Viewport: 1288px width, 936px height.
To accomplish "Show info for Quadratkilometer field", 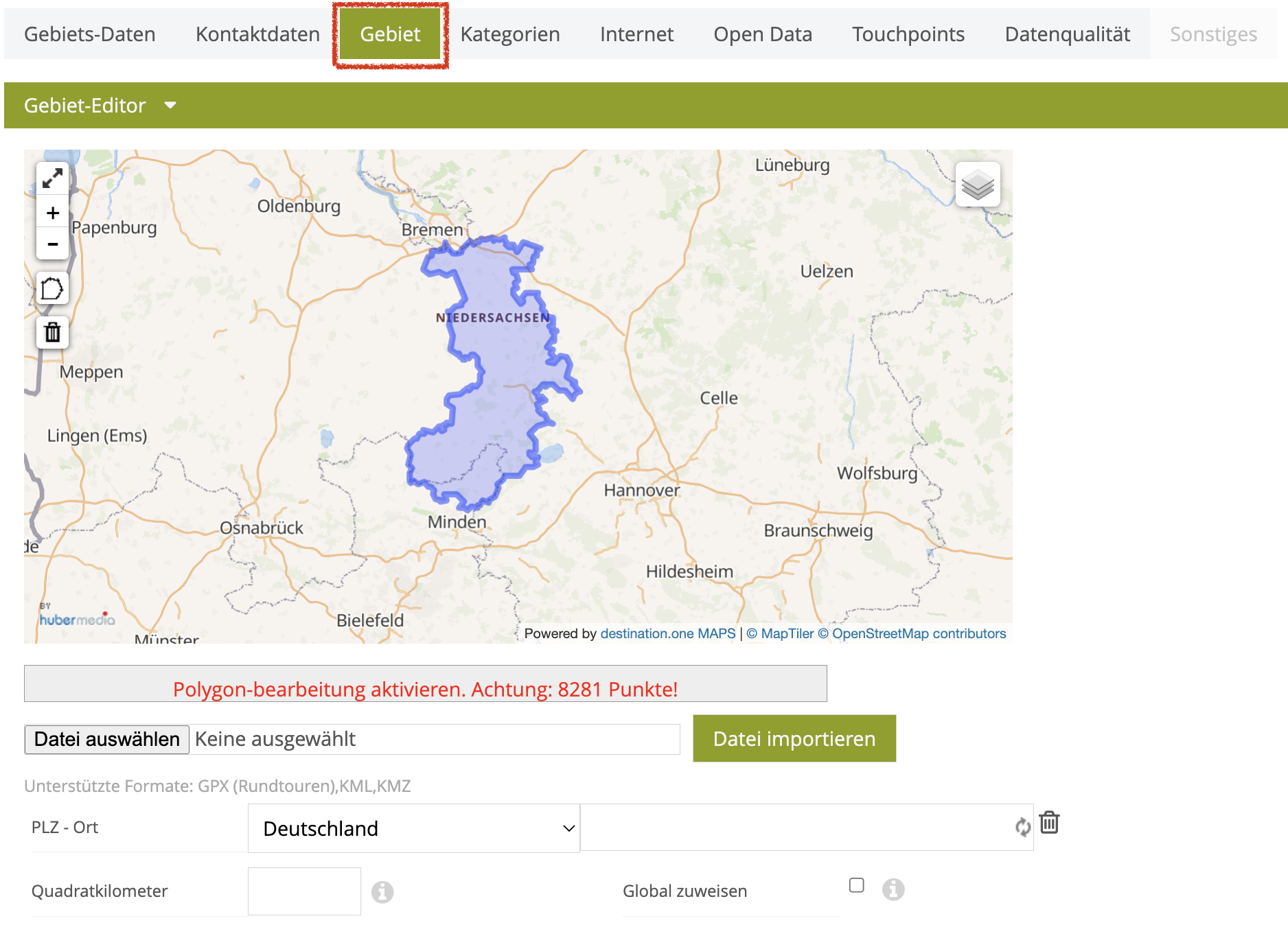I will [382, 891].
